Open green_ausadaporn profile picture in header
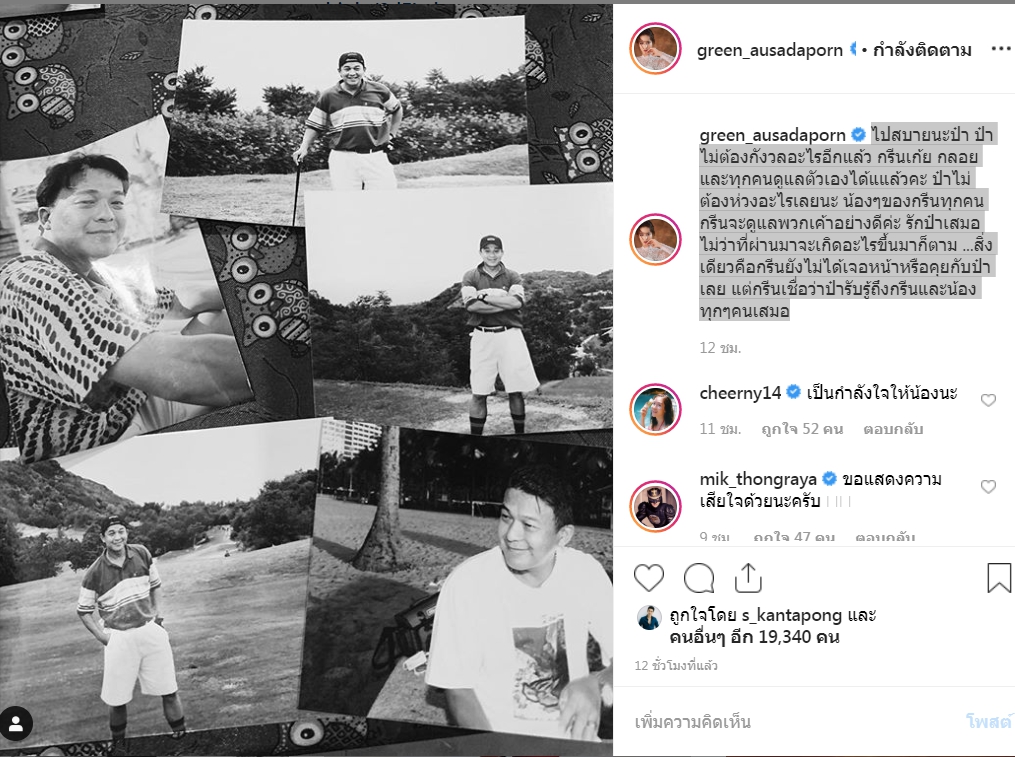 (x=655, y=49)
